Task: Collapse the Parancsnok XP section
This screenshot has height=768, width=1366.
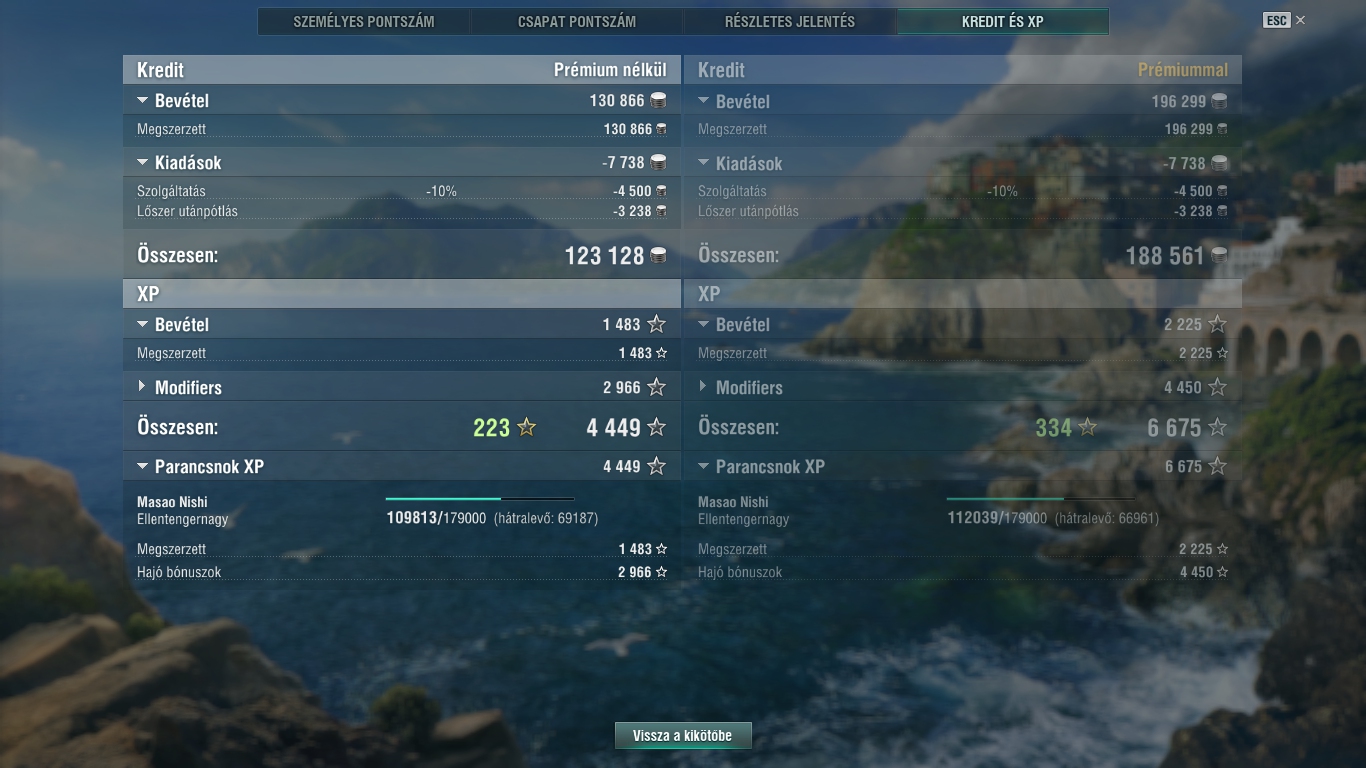Action: (142, 467)
